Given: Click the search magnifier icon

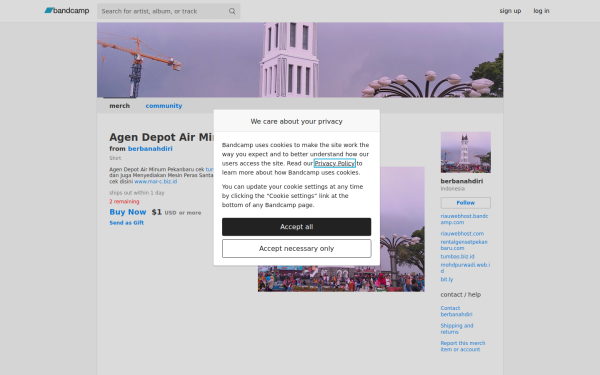Looking at the screenshot, I should [x=232, y=11].
